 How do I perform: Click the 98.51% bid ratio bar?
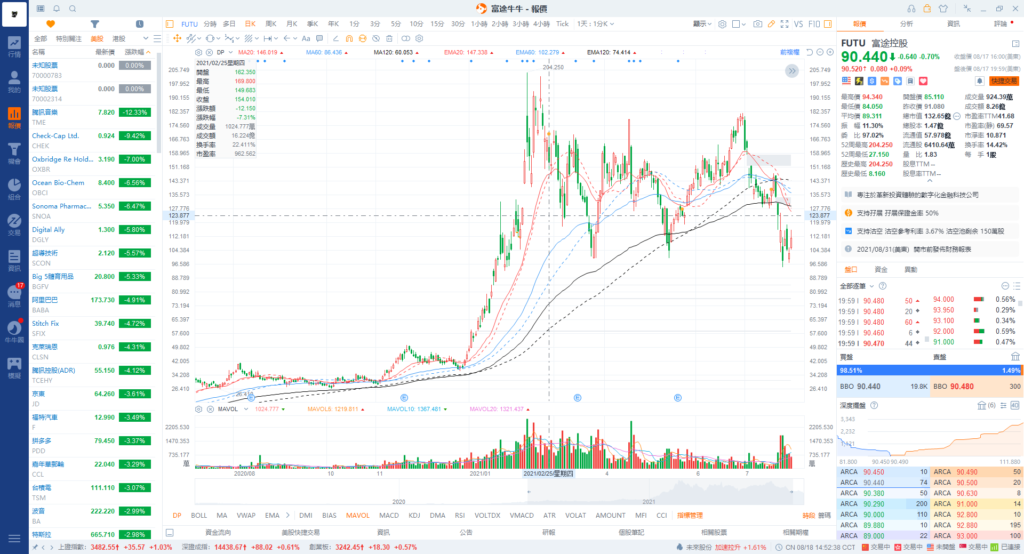(x=929, y=370)
